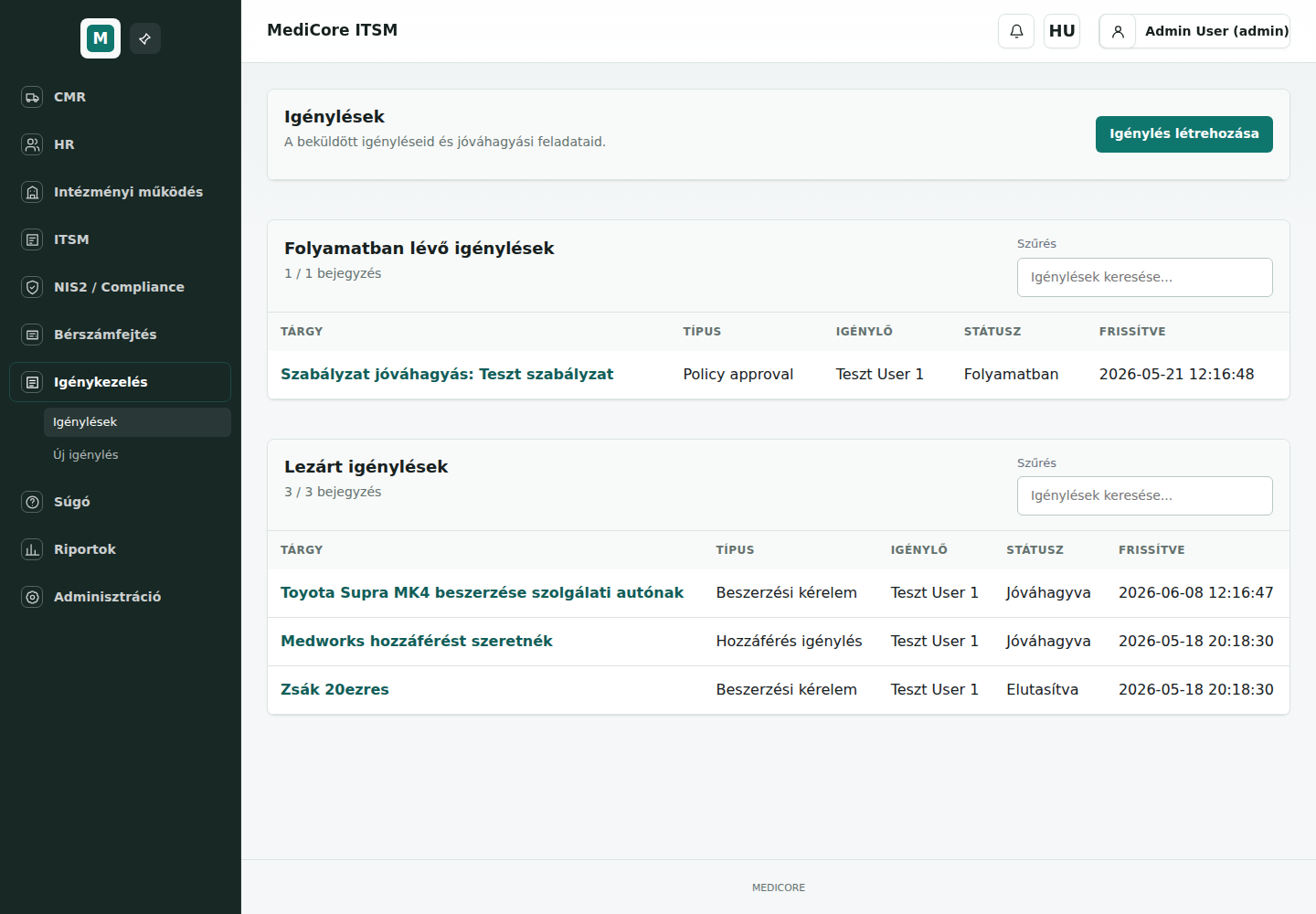Open the Adminisztráció menu item
This screenshot has height=914, width=1316.
pyautogui.click(x=121, y=597)
